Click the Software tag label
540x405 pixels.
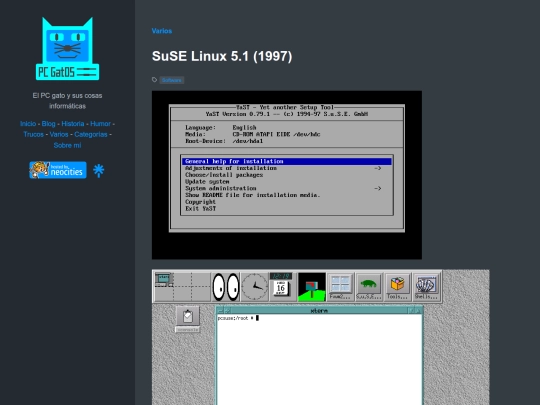click(x=172, y=80)
